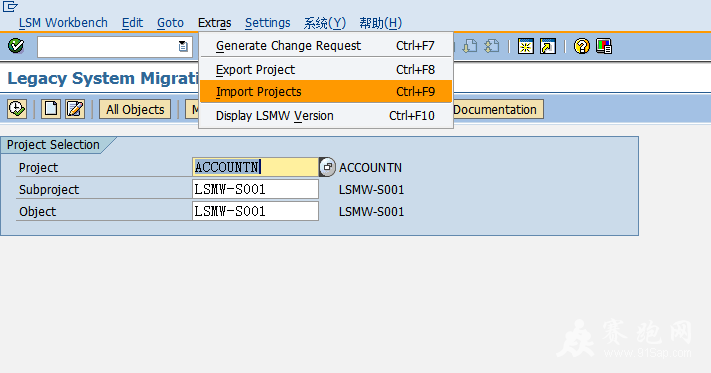711x373 pixels.
Task: Click the Generate Shortcut icon
Action: point(548,46)
